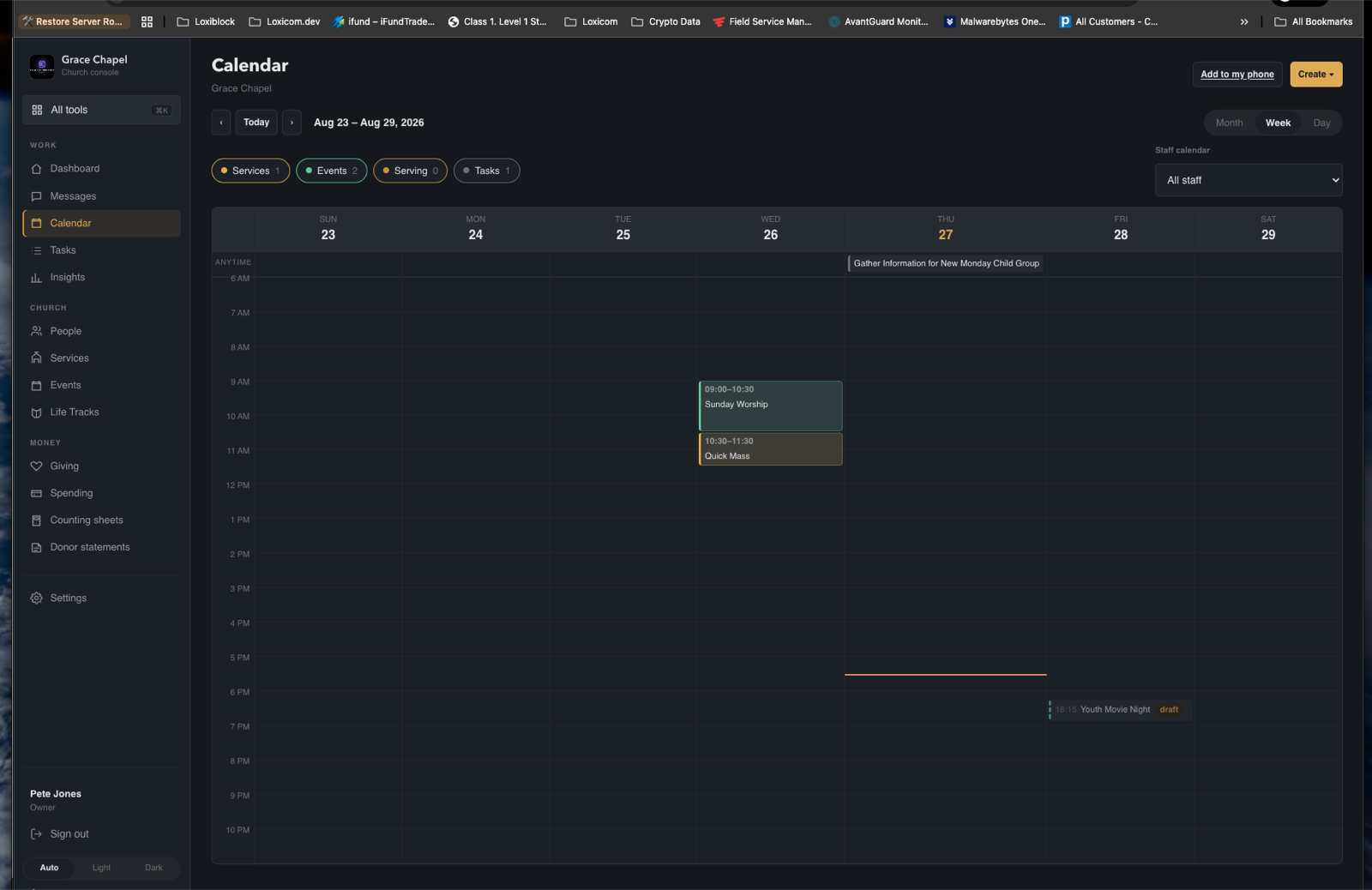The width and height of the screenshot is (1372, 890).
Task: Toggle the Serving filter chip
Action: click(x=410, y=171)
